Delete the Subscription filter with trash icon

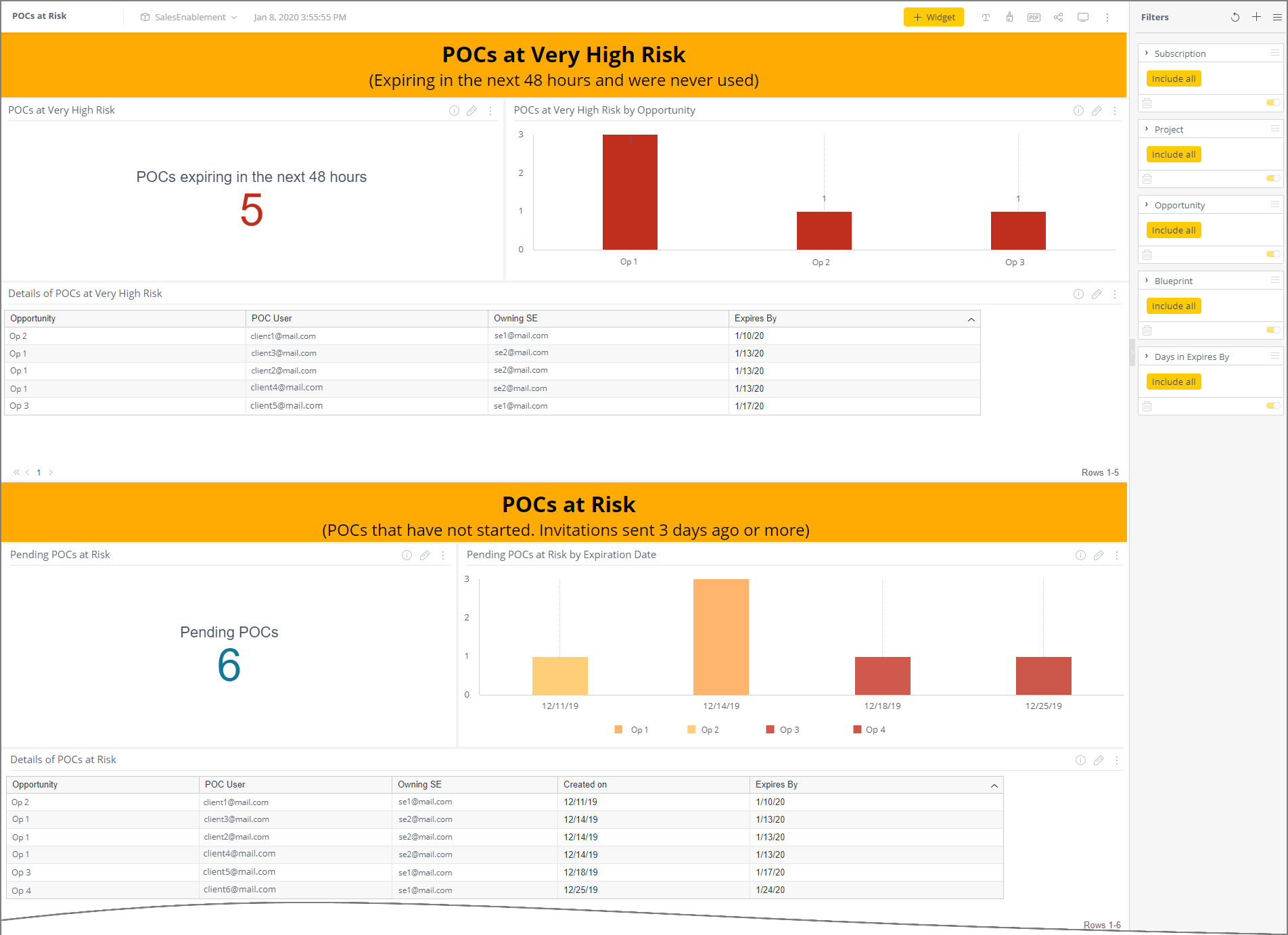coord(1147,103)
